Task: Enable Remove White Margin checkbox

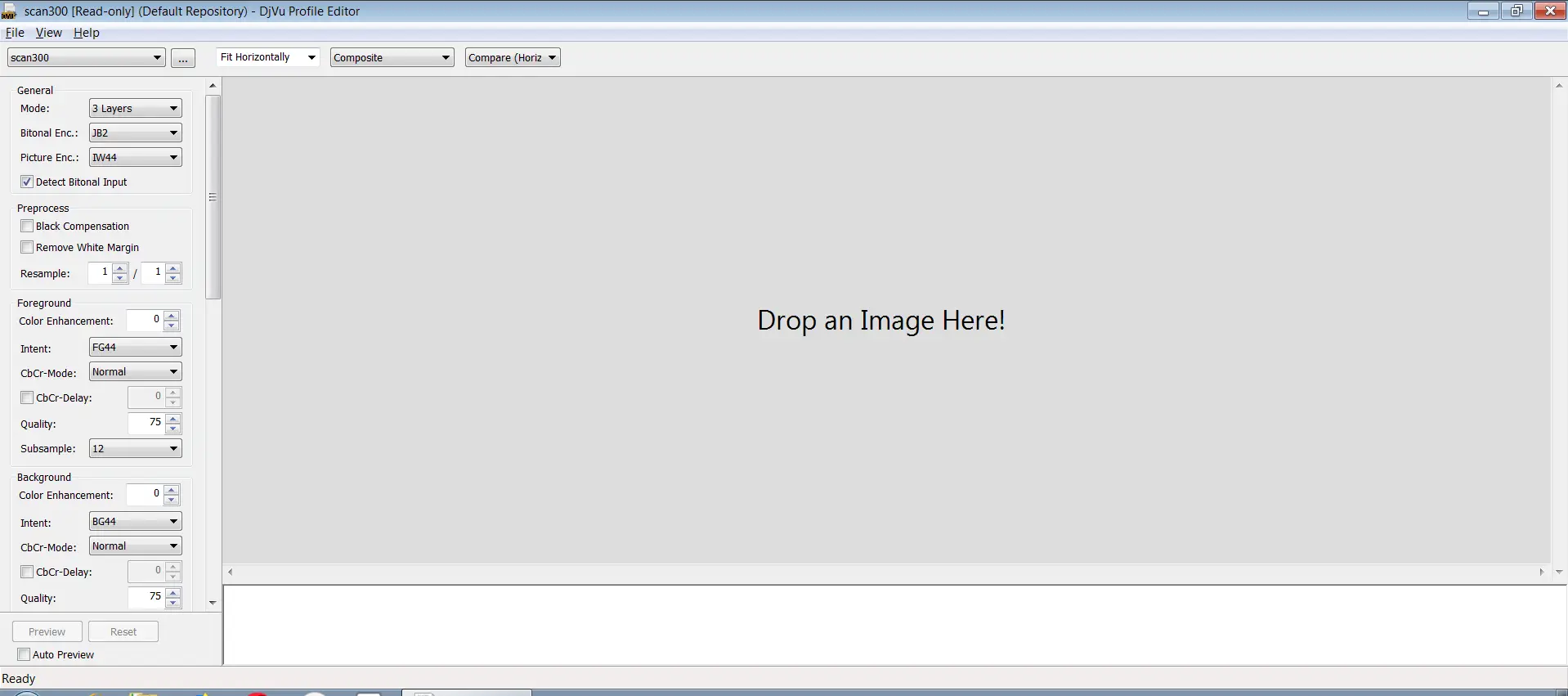Action: pos(27,247)
